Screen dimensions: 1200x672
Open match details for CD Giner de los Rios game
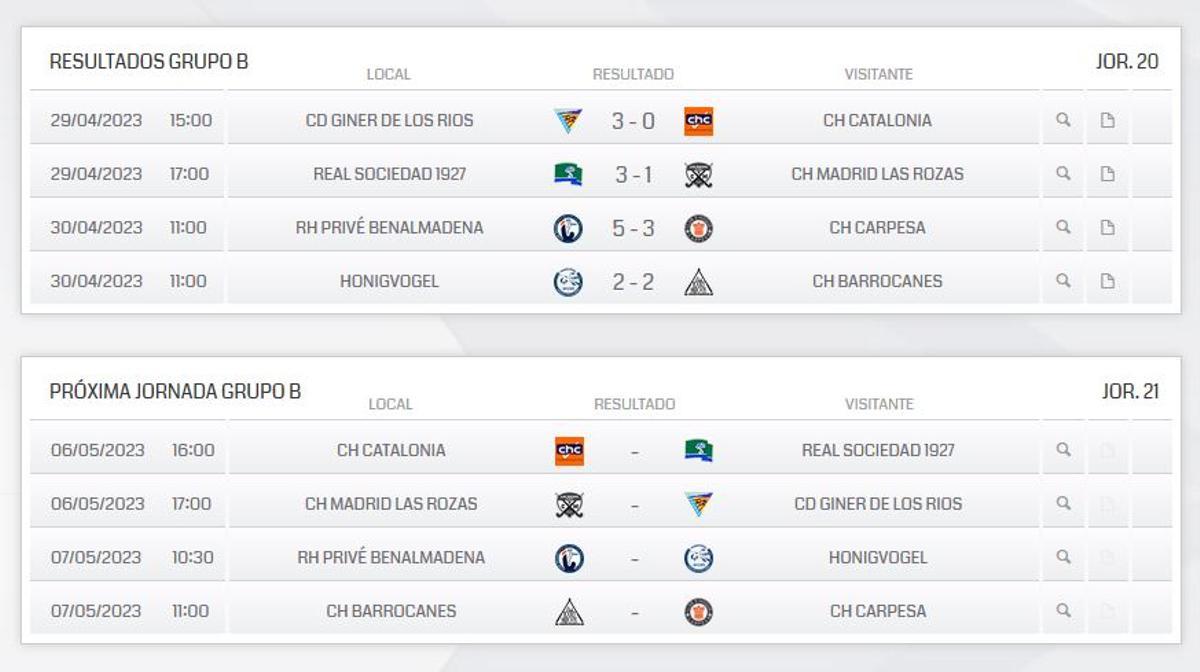1062,119
